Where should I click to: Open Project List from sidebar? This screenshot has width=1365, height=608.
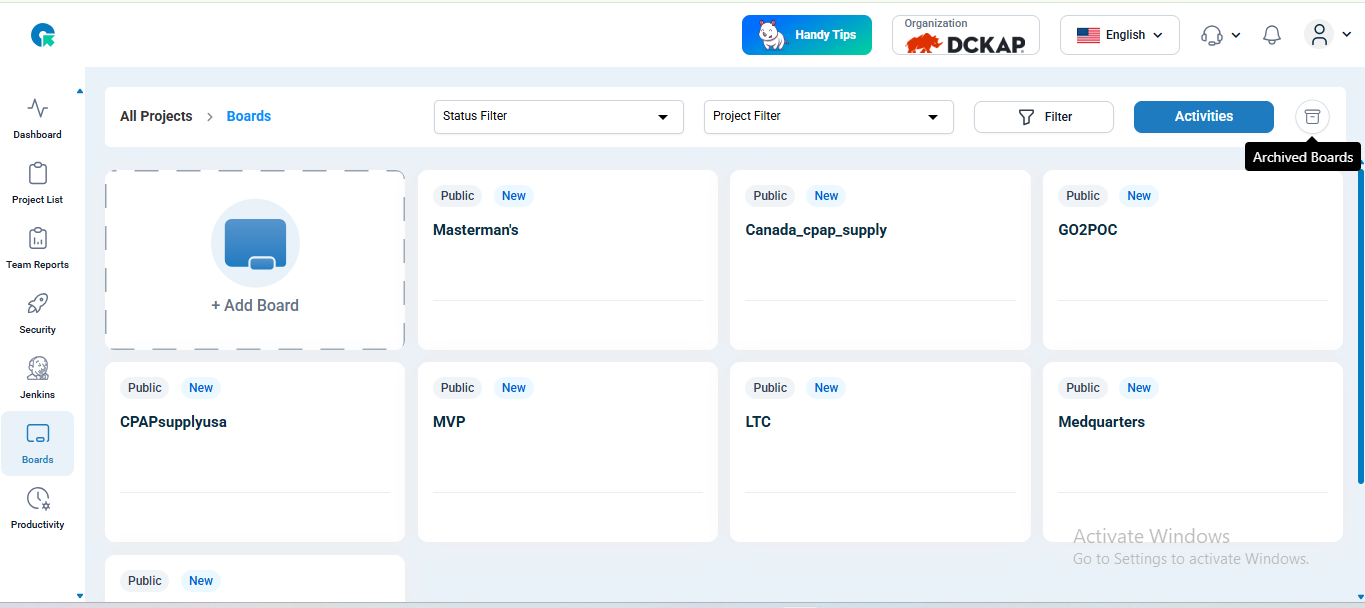click(38, 183)
